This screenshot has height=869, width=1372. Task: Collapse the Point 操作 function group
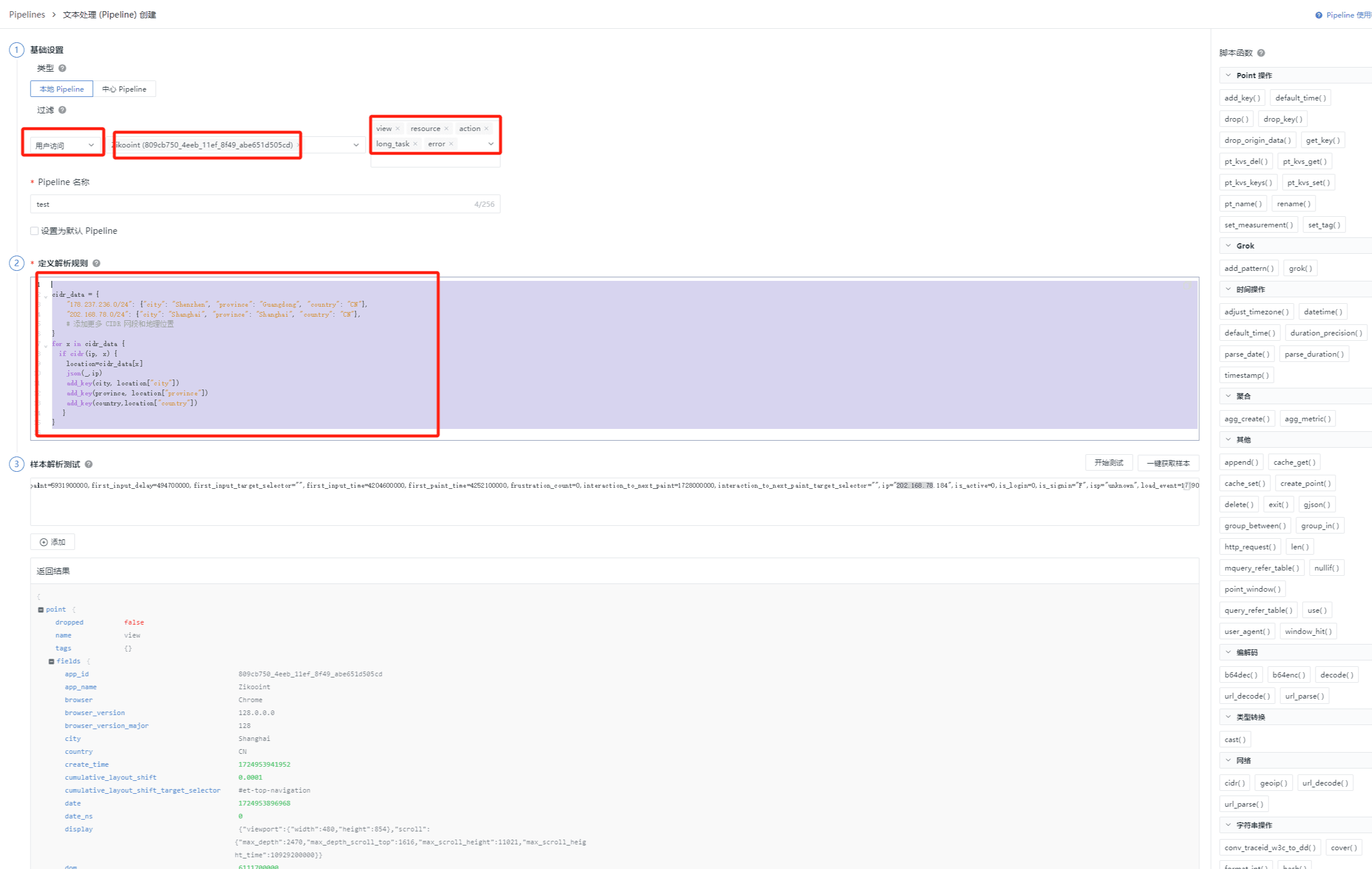pyautogui.click(x=1229, y=75)
